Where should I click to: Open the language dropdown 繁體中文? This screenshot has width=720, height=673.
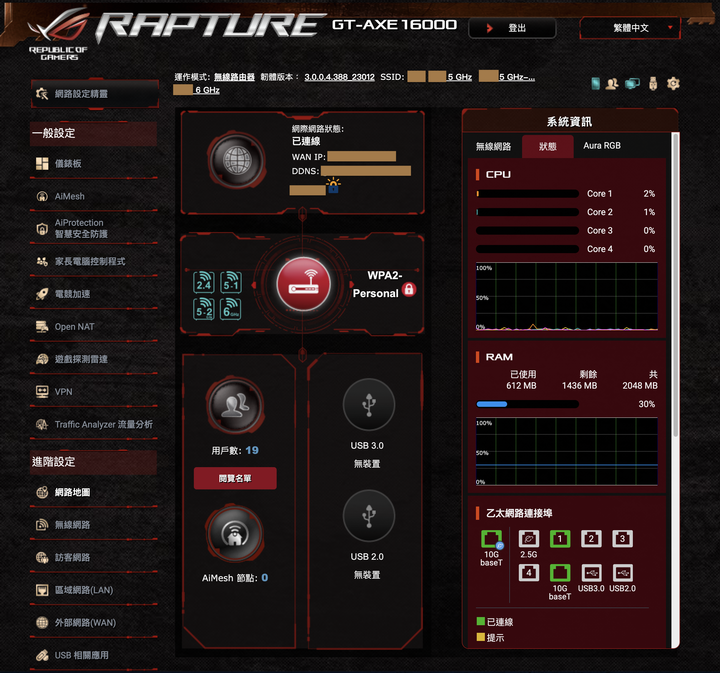(x=630, y=28)
